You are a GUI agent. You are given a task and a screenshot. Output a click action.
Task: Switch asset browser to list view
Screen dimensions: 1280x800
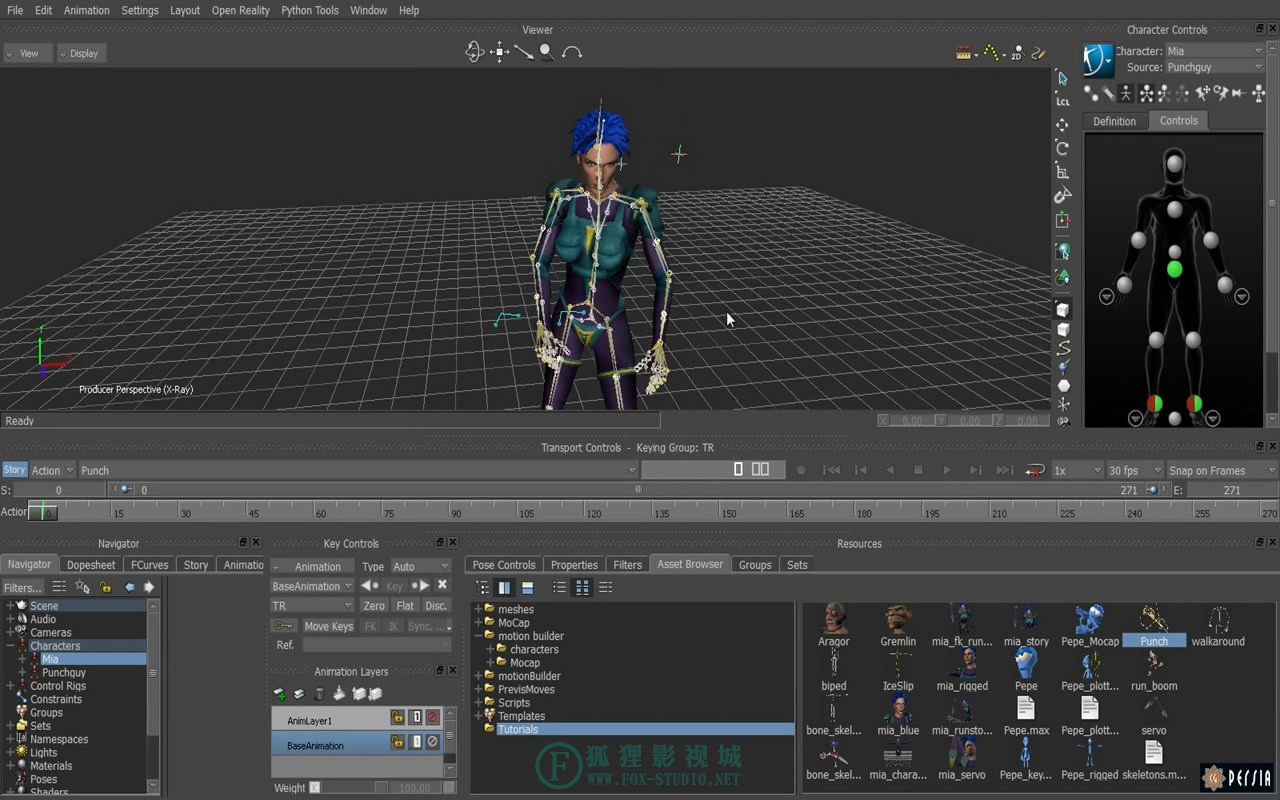559,588
